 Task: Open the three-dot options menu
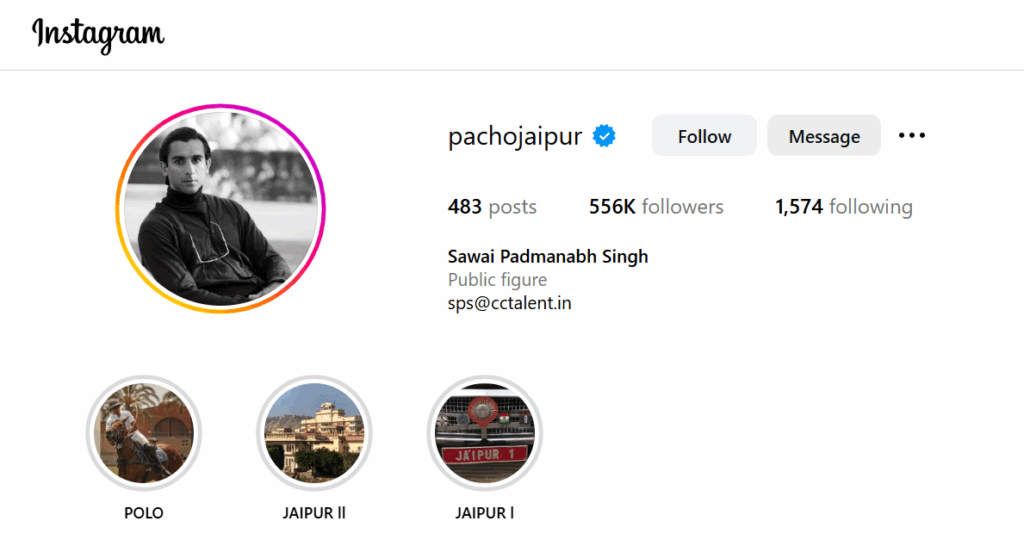click(x=912, y=136)
